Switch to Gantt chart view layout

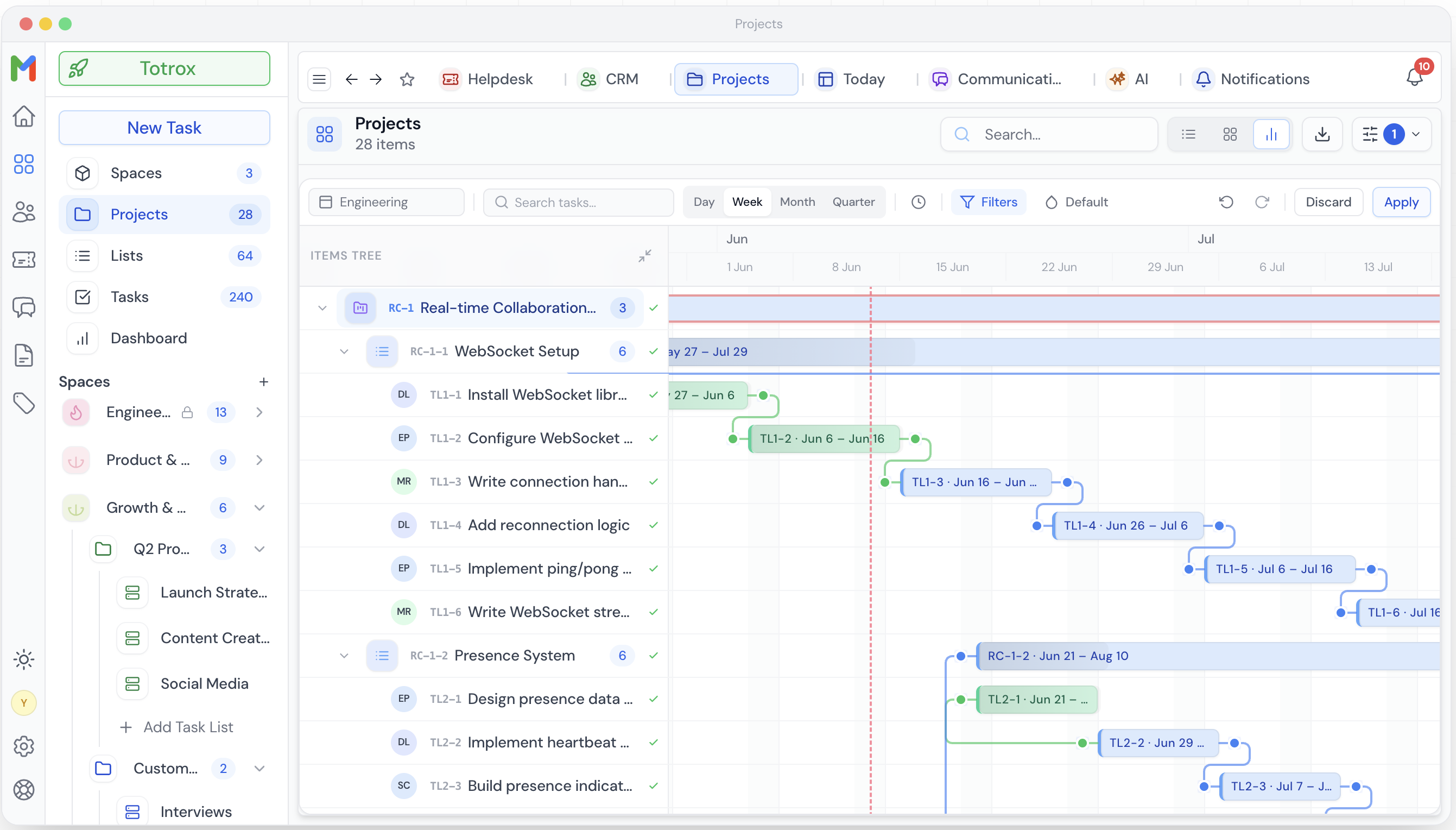(1271, 135)
